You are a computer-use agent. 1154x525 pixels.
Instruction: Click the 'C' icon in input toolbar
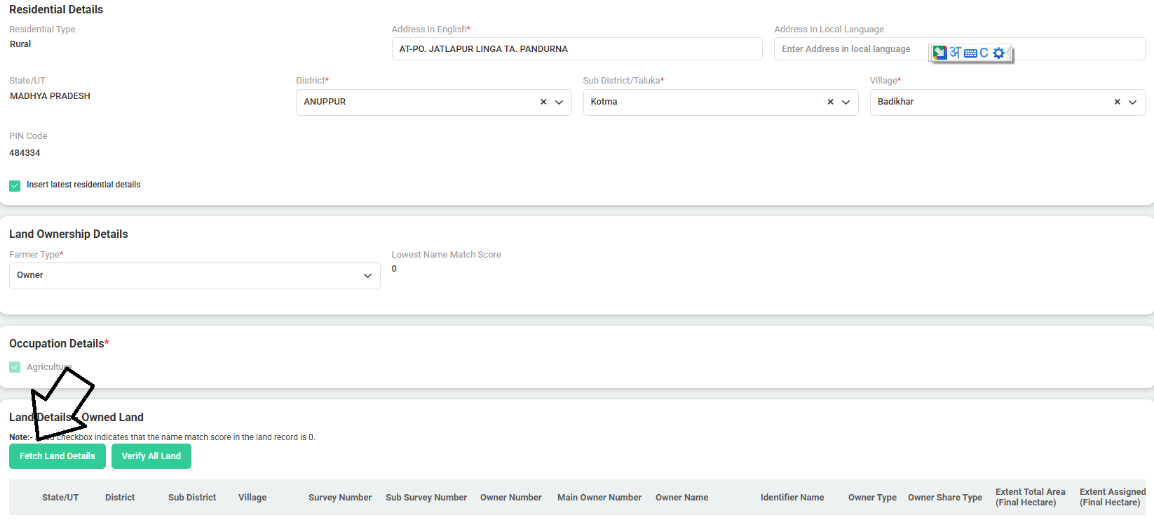984,53
